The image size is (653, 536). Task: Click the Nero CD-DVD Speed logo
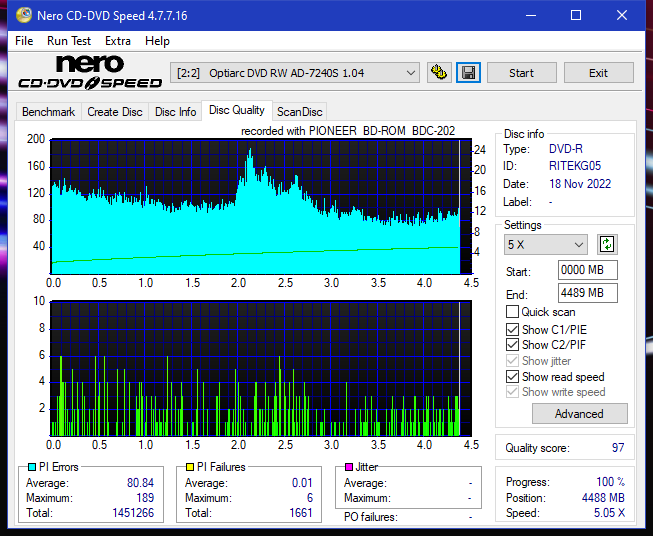click(x=90, y=72)
